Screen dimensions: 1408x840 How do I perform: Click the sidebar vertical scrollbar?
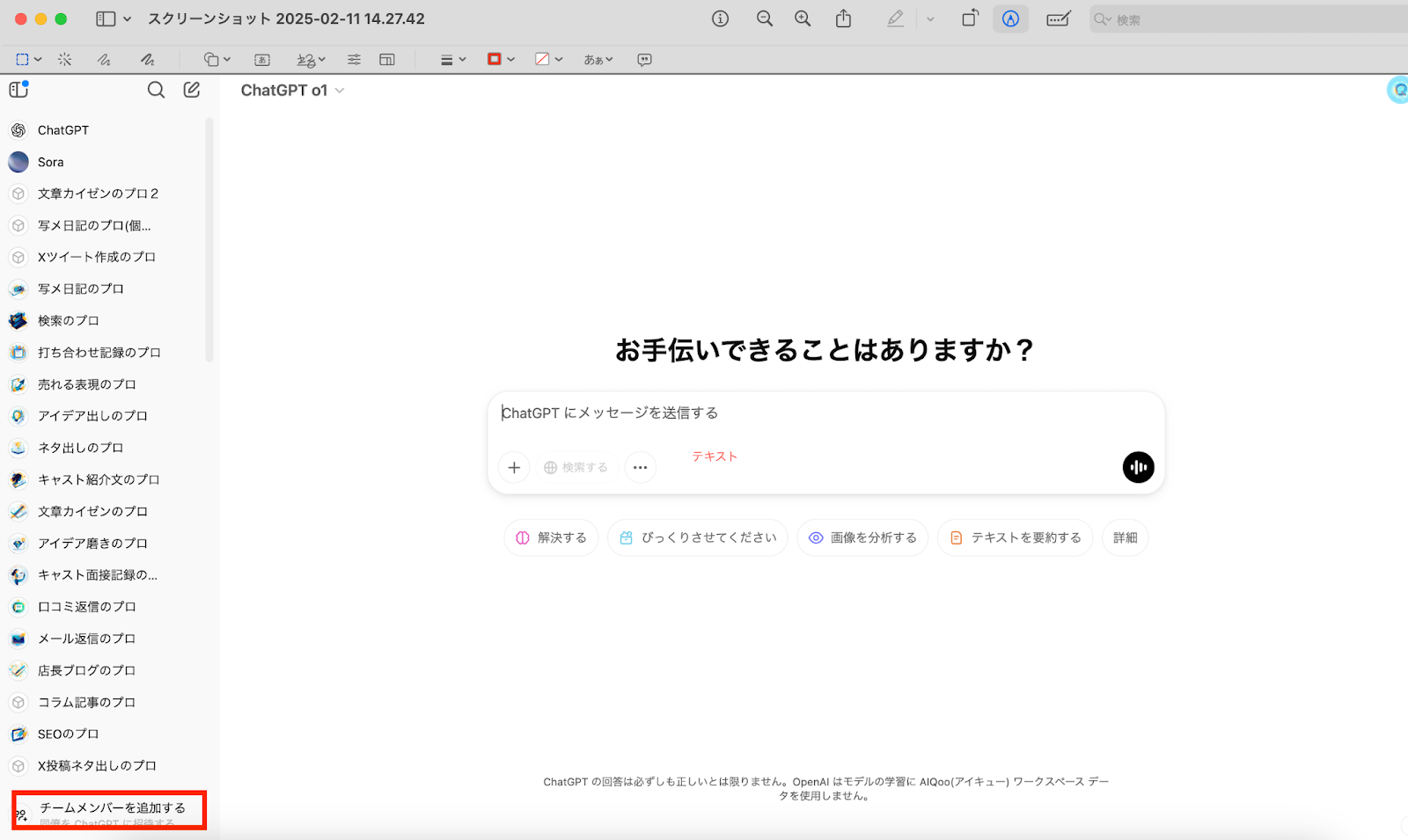pos(209,239)
